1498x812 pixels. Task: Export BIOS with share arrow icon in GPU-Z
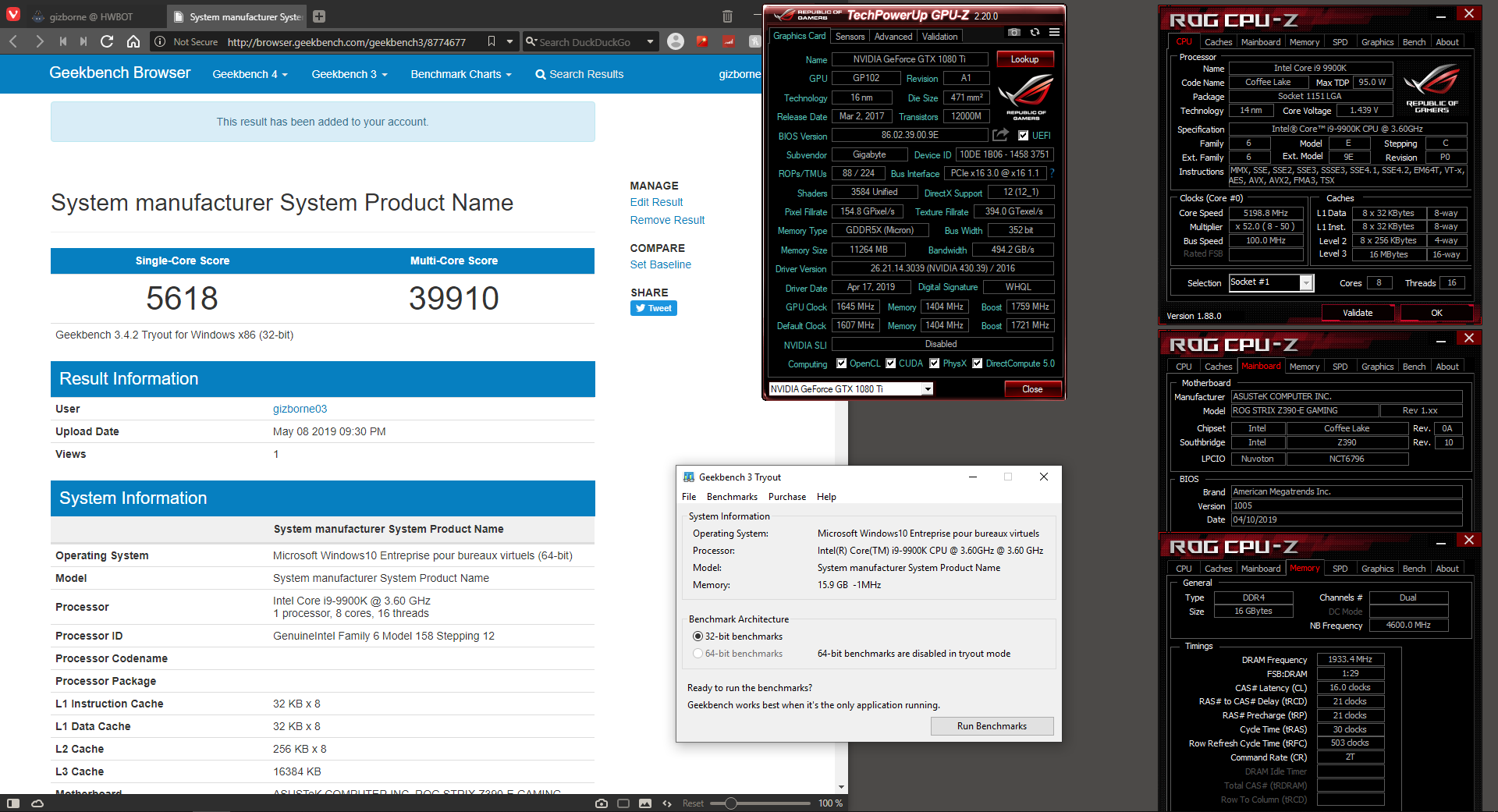coord(1001,135)
